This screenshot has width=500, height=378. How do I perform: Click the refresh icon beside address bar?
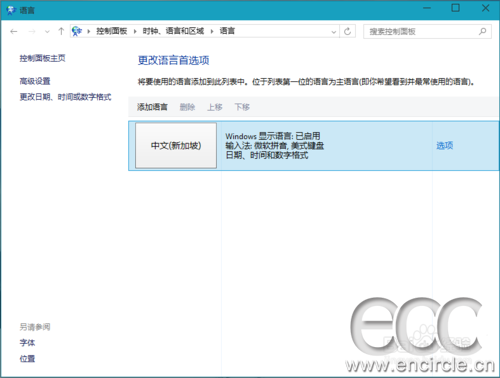point(347,31)
